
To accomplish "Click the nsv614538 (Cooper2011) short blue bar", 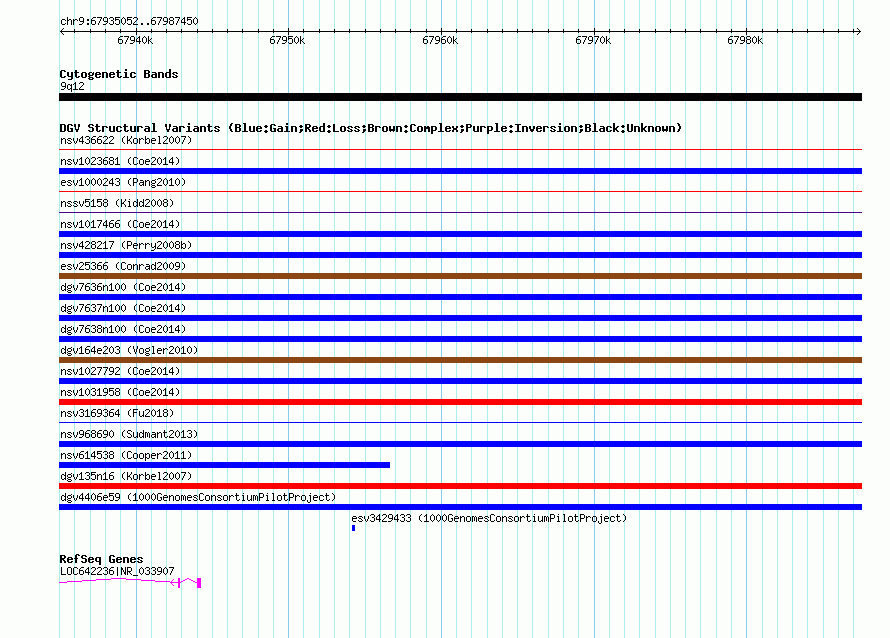I will point(224,465).
